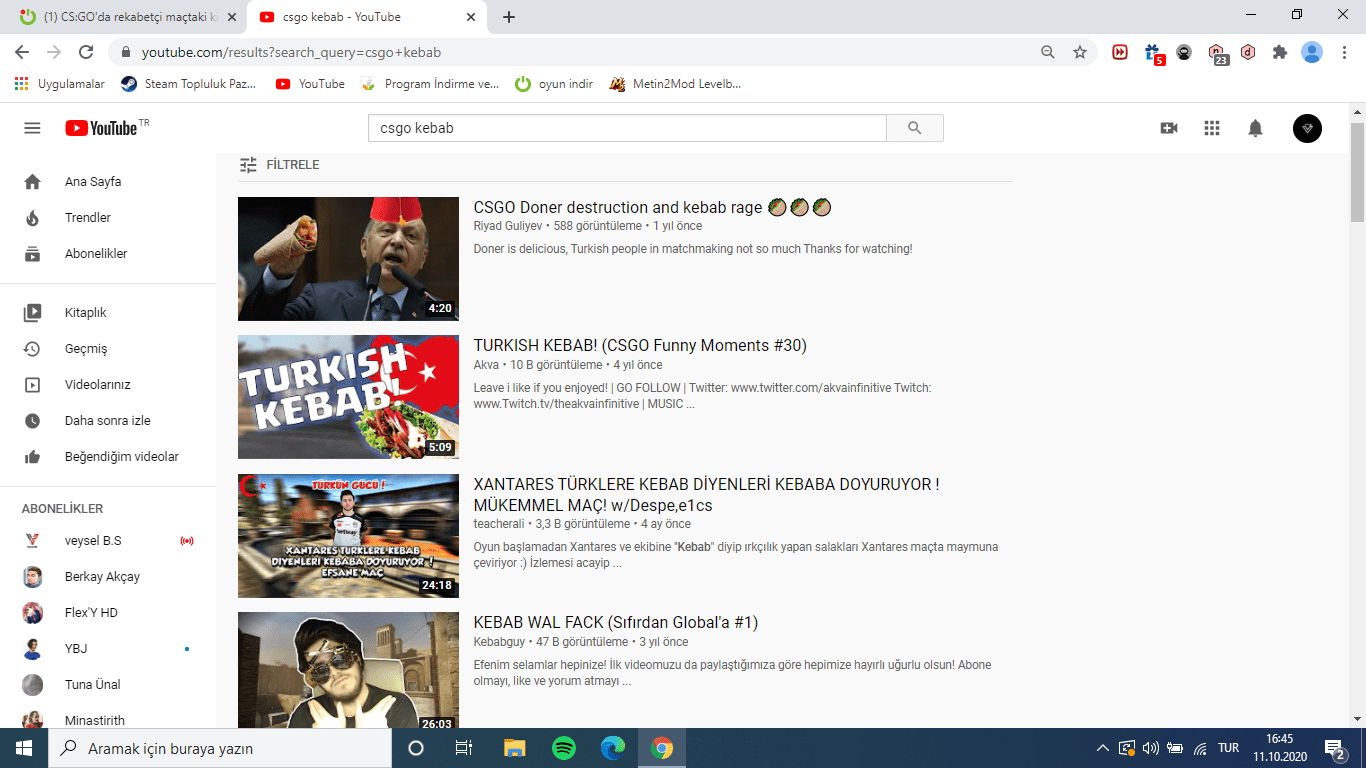
Task: Open File Explorer from the taskbar
Action: (x=514, y=748)
